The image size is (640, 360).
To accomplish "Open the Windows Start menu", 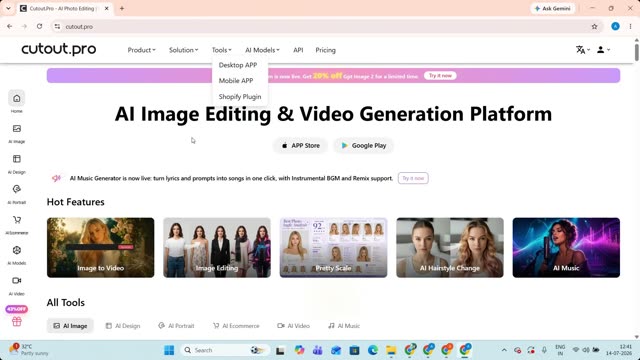I will [x=169, y=350].
